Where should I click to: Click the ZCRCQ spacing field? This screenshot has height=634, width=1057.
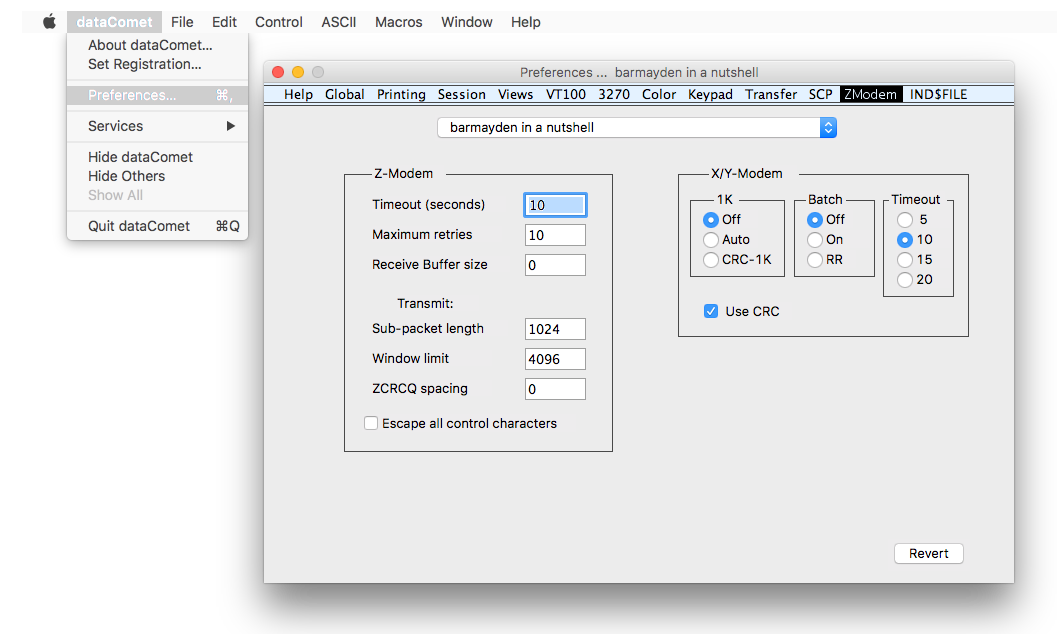(x=555, y=389)
